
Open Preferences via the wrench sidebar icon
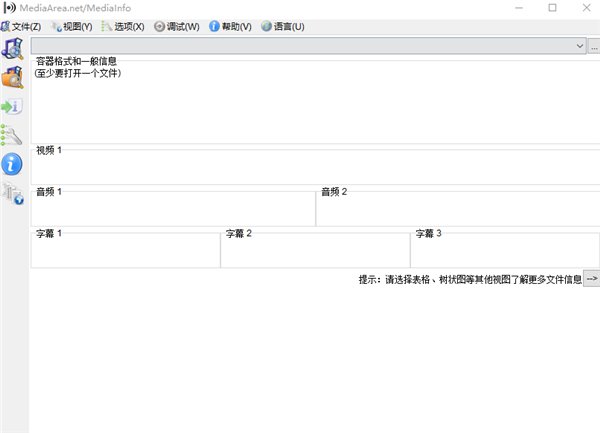point(12,135)
